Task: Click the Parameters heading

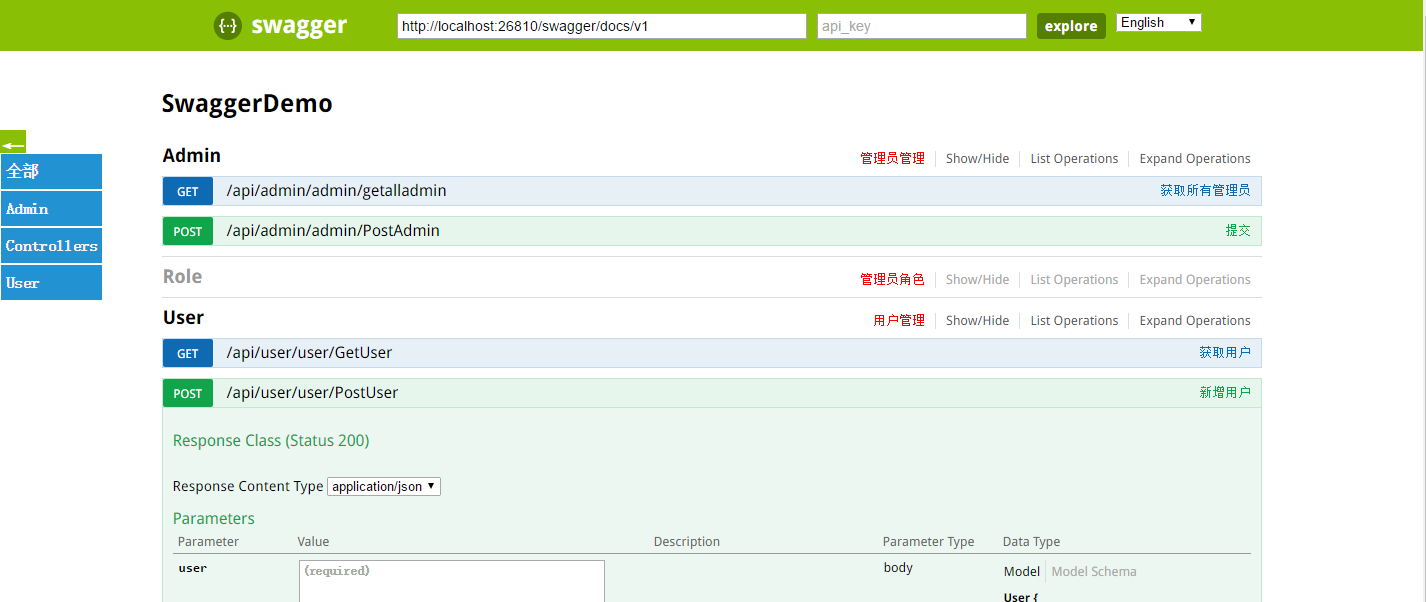Action: tap(214, 518)
